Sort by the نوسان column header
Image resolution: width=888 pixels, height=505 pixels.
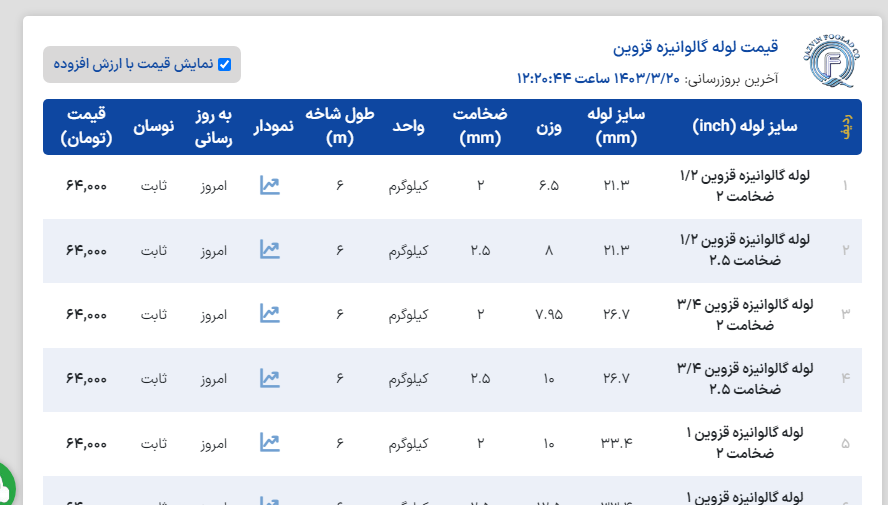pos(154,127)
